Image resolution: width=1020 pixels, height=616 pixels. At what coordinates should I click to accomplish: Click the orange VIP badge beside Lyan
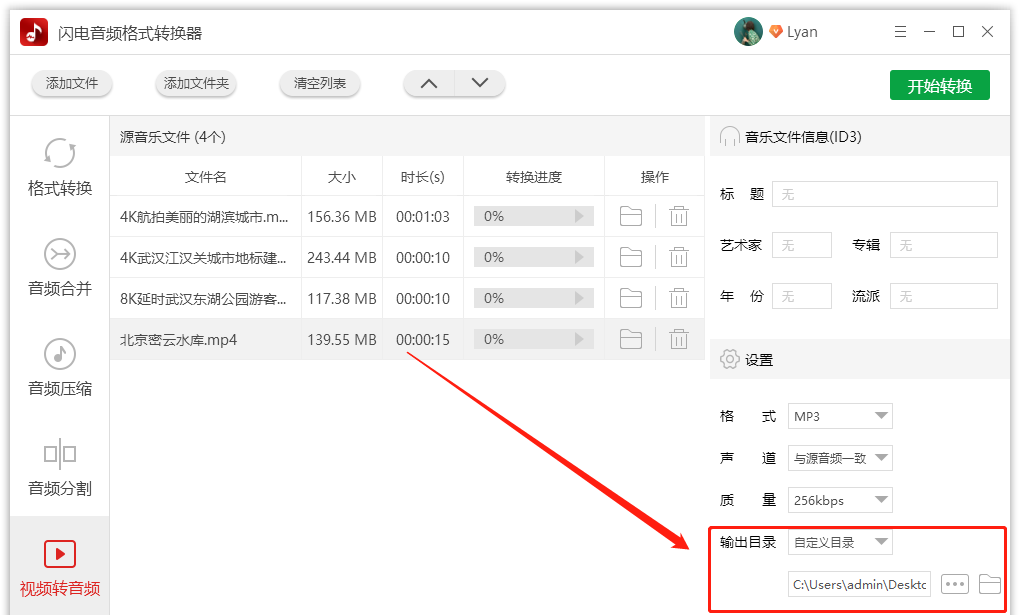pyautogui.click(x=775, y=31)
